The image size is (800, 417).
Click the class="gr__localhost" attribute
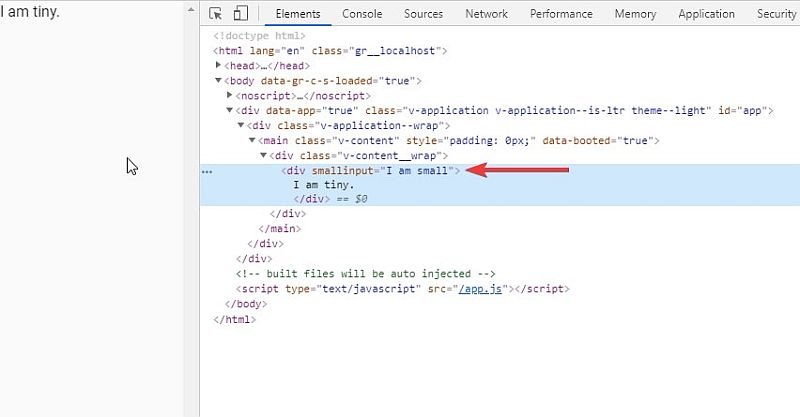point(377,51)
